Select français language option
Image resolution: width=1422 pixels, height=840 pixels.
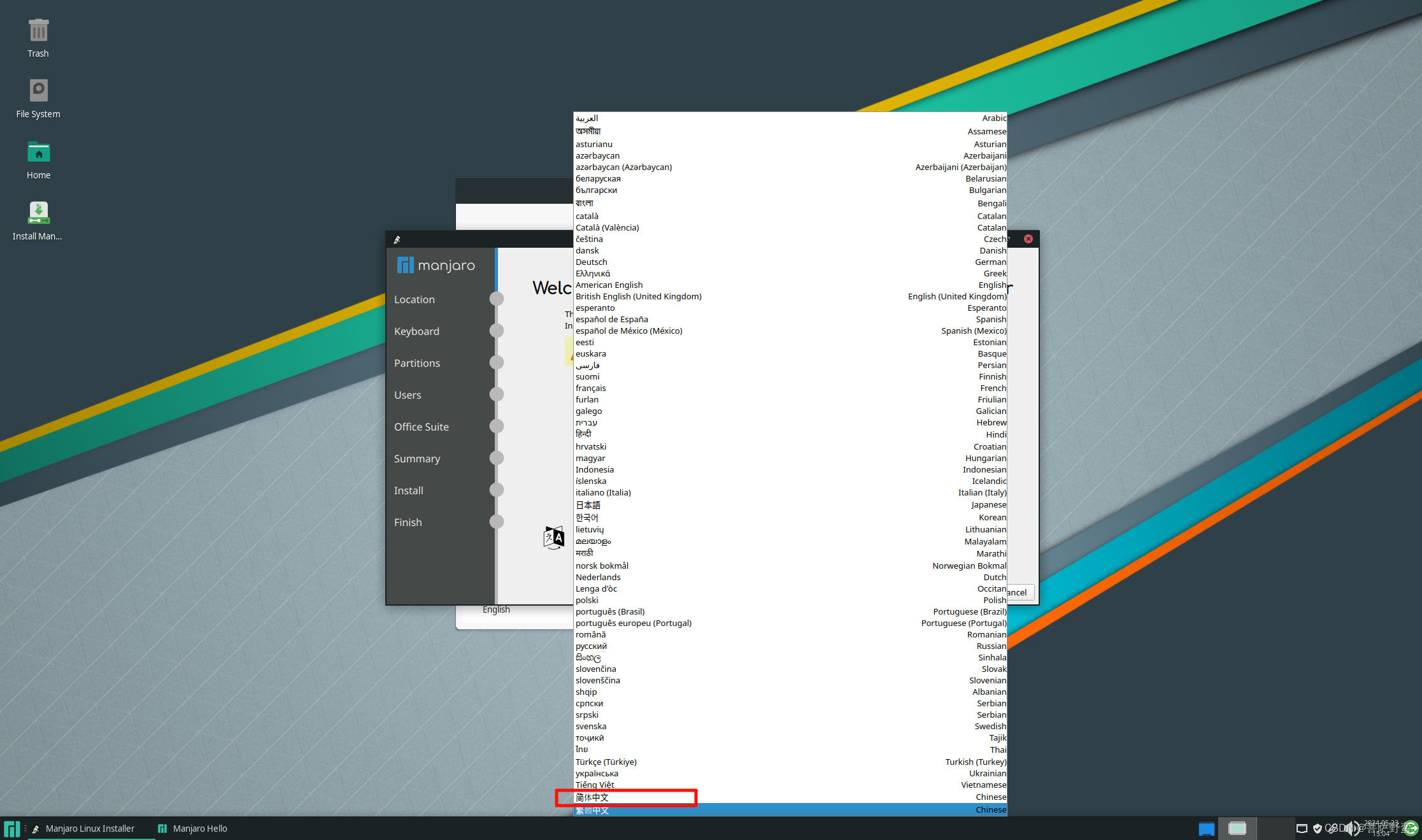point(591,388)
